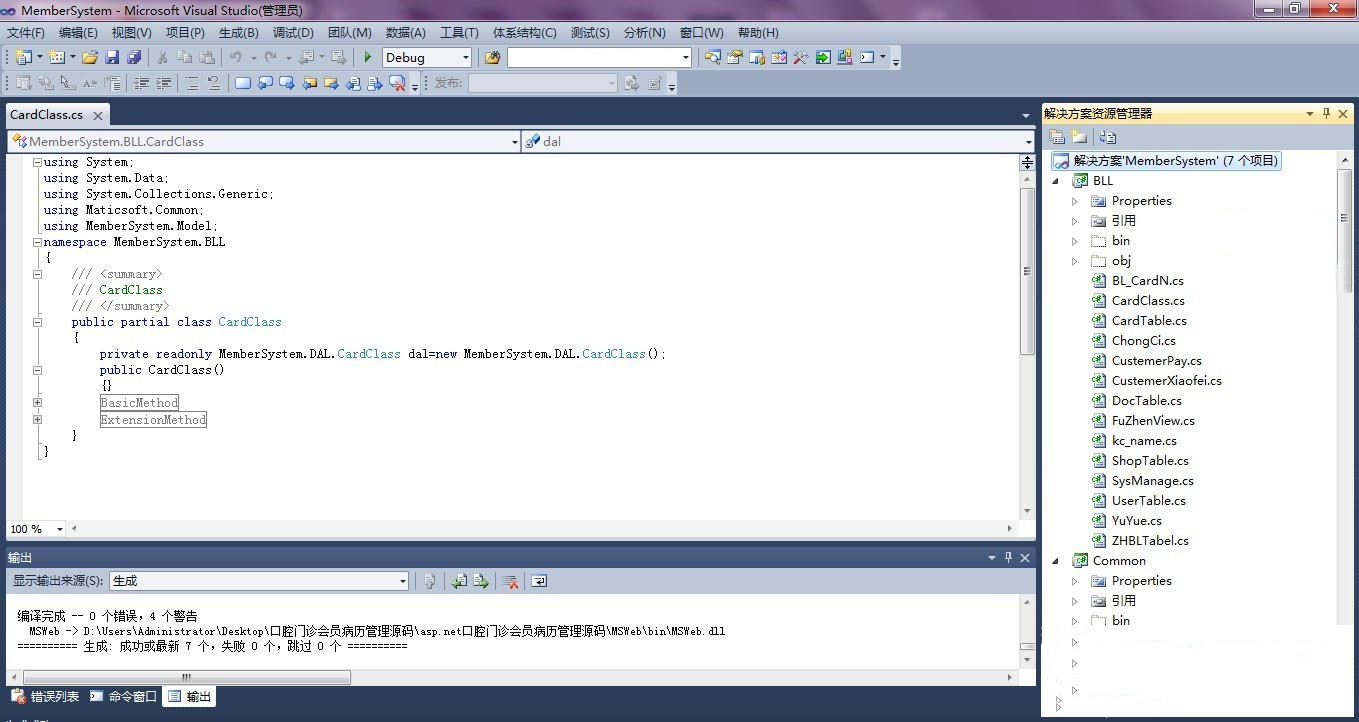Toggle a bookmark with the bookmark icon

click(x=242, y=83)
